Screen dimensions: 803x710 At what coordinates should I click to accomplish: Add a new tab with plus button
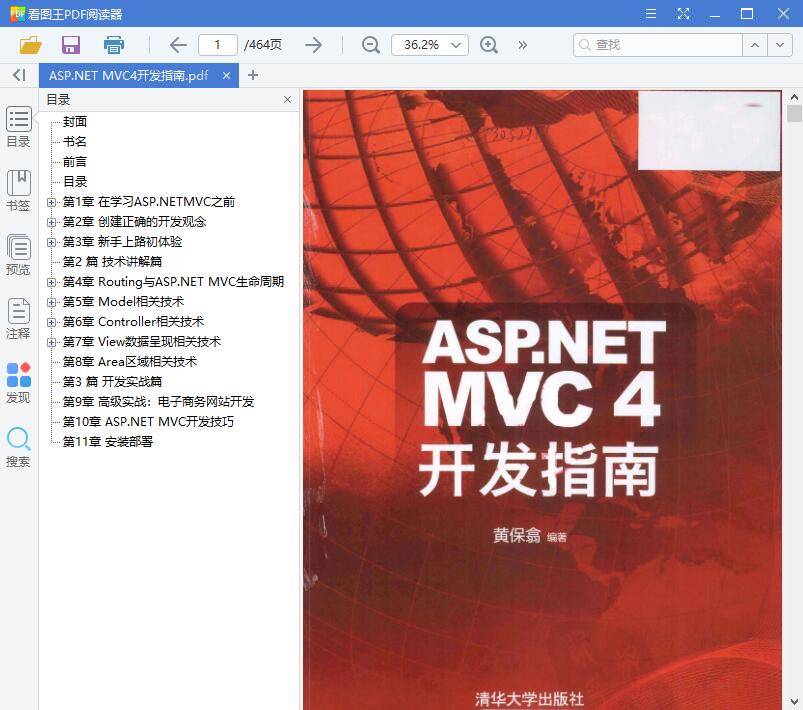pyautogui.click(x=252, y=75)
